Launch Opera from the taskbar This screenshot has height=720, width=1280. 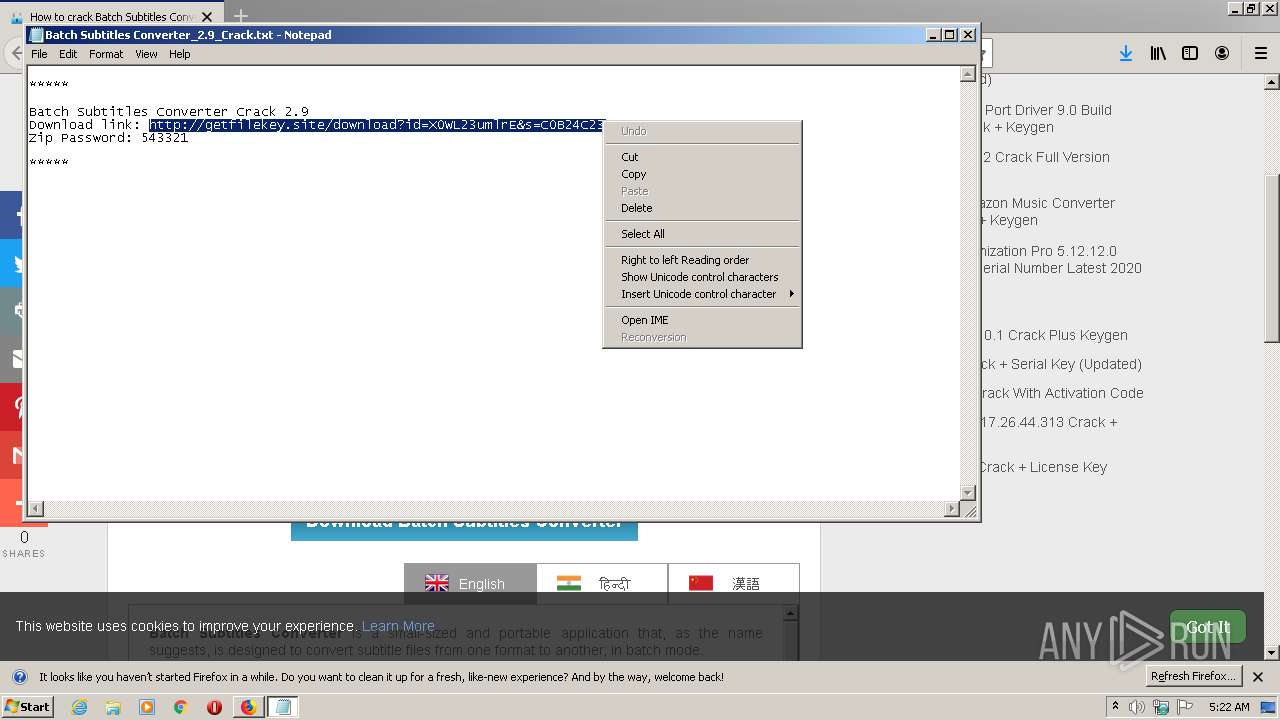tap(214, 707)
